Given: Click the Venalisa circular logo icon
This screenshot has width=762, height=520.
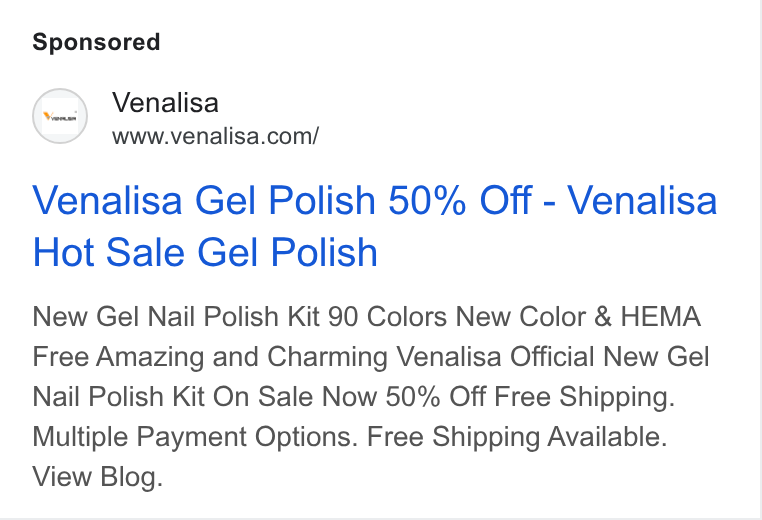Looking at the screenshot, I should [x=60, y=116].
